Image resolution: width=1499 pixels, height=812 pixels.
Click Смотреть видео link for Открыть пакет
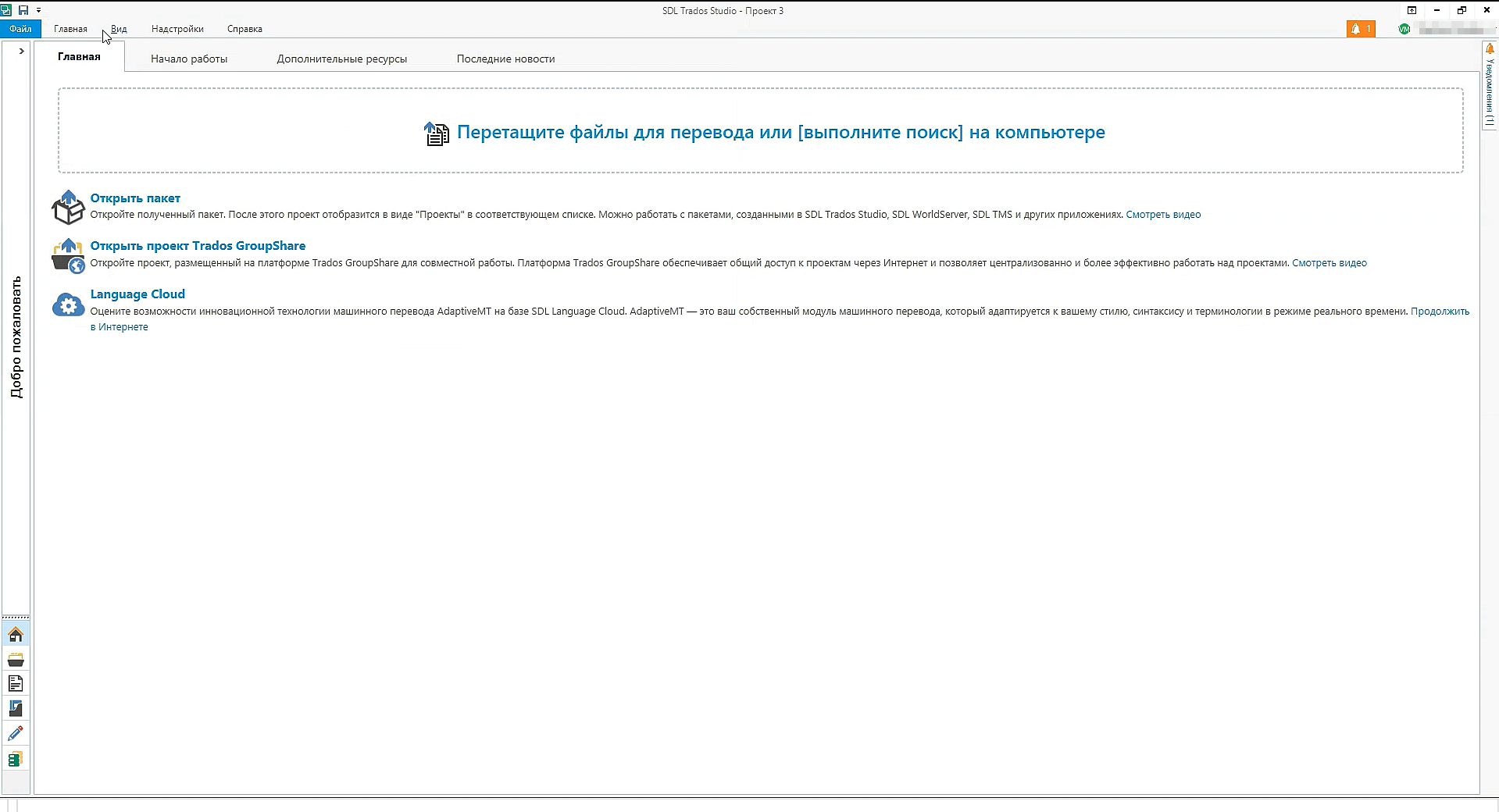point(1163,215)
